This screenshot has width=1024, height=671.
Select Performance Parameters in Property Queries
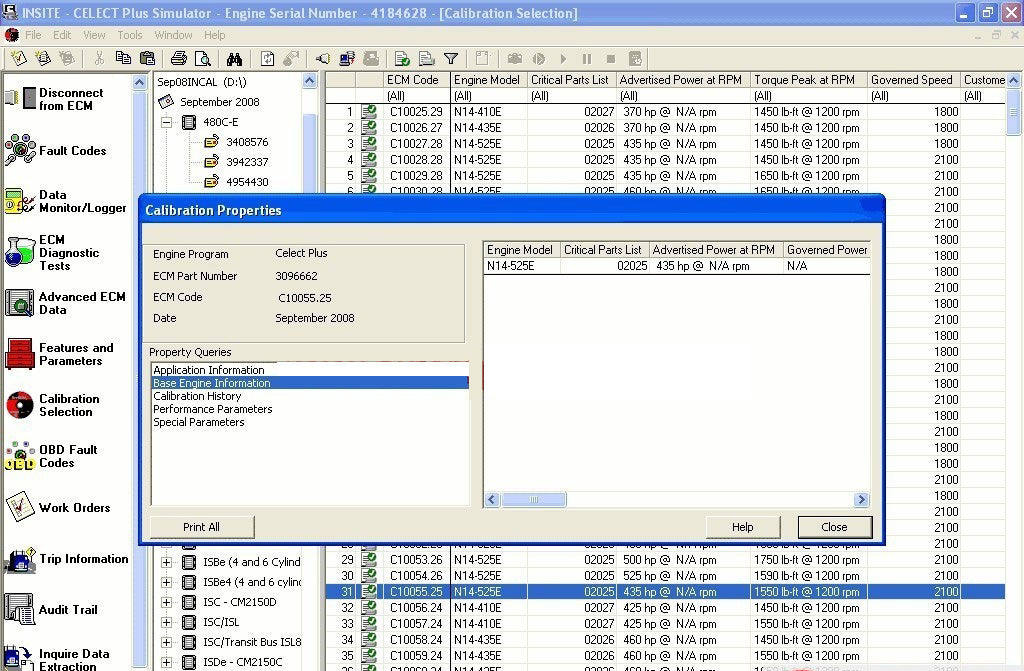click(213, 409)
